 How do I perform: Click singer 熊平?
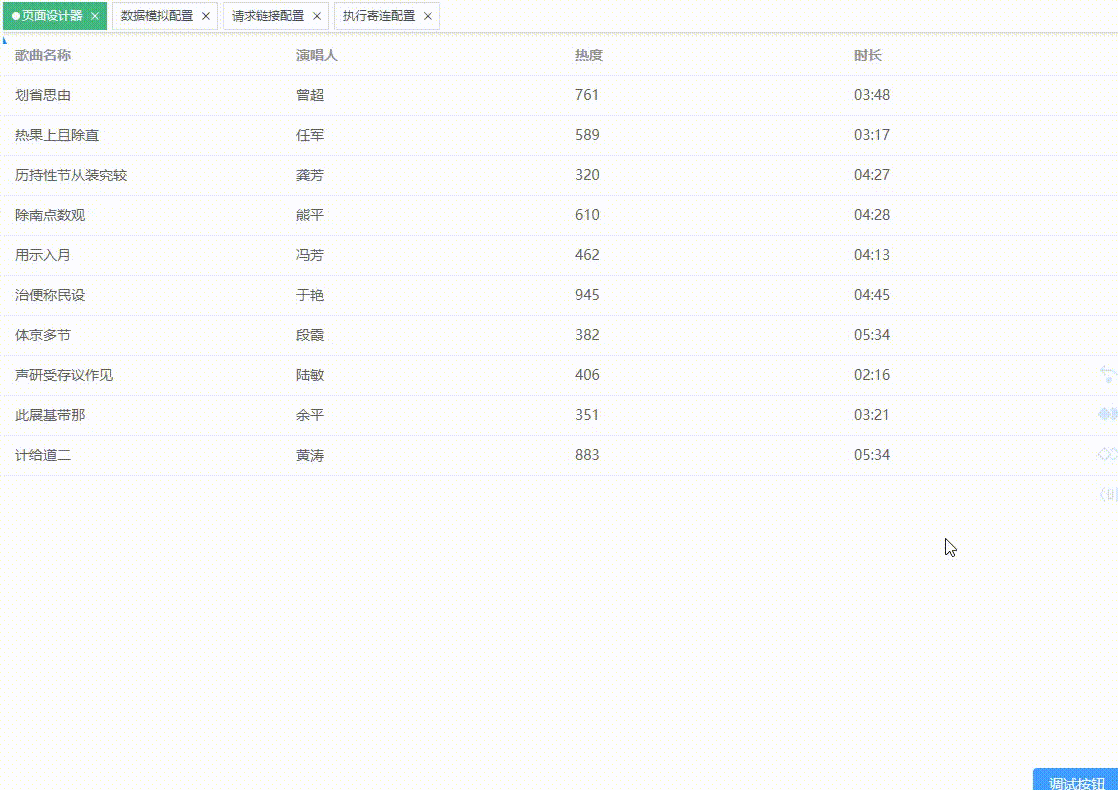coord(310,215)
